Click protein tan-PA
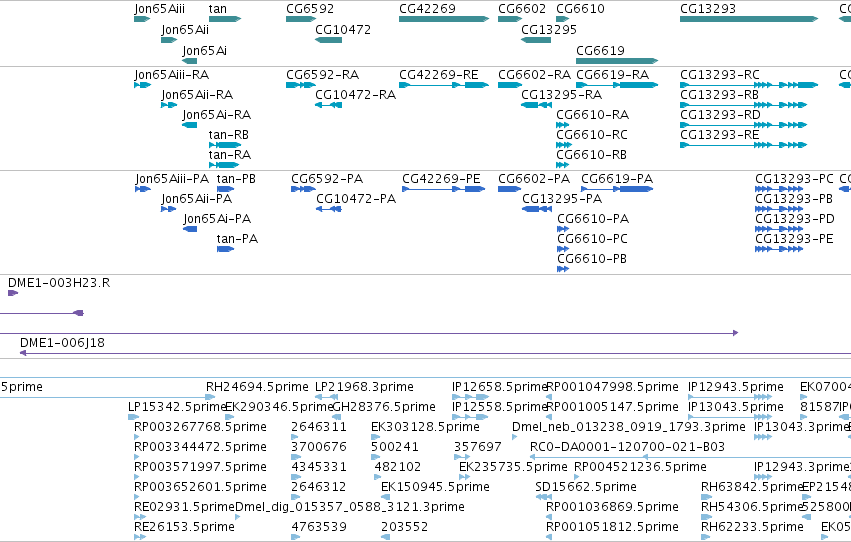This screenshot has width=851, height=542. (x=225, y=250)
